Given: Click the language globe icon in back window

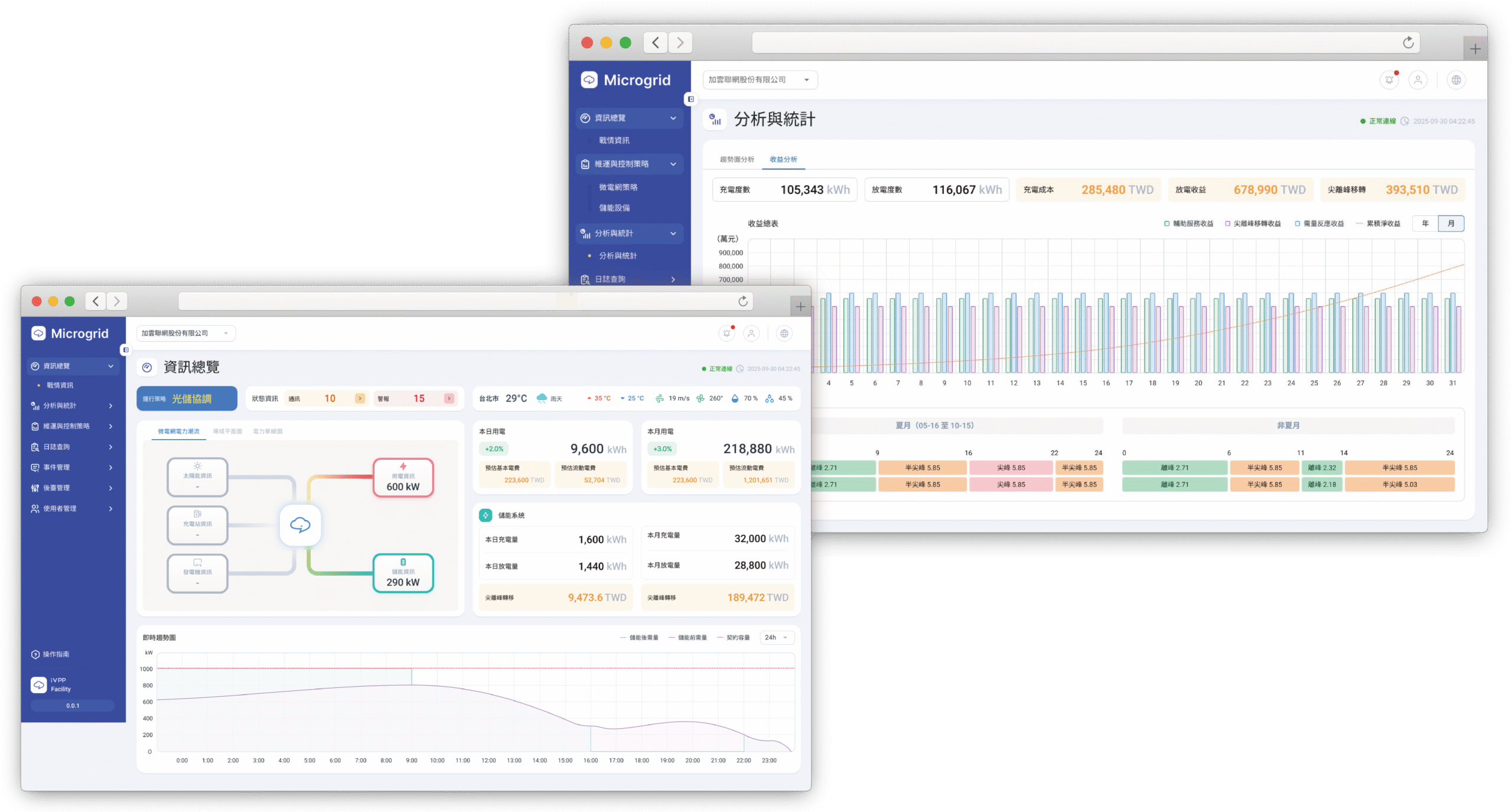Looking at the screenshot, I should (x=1456, y=80).
